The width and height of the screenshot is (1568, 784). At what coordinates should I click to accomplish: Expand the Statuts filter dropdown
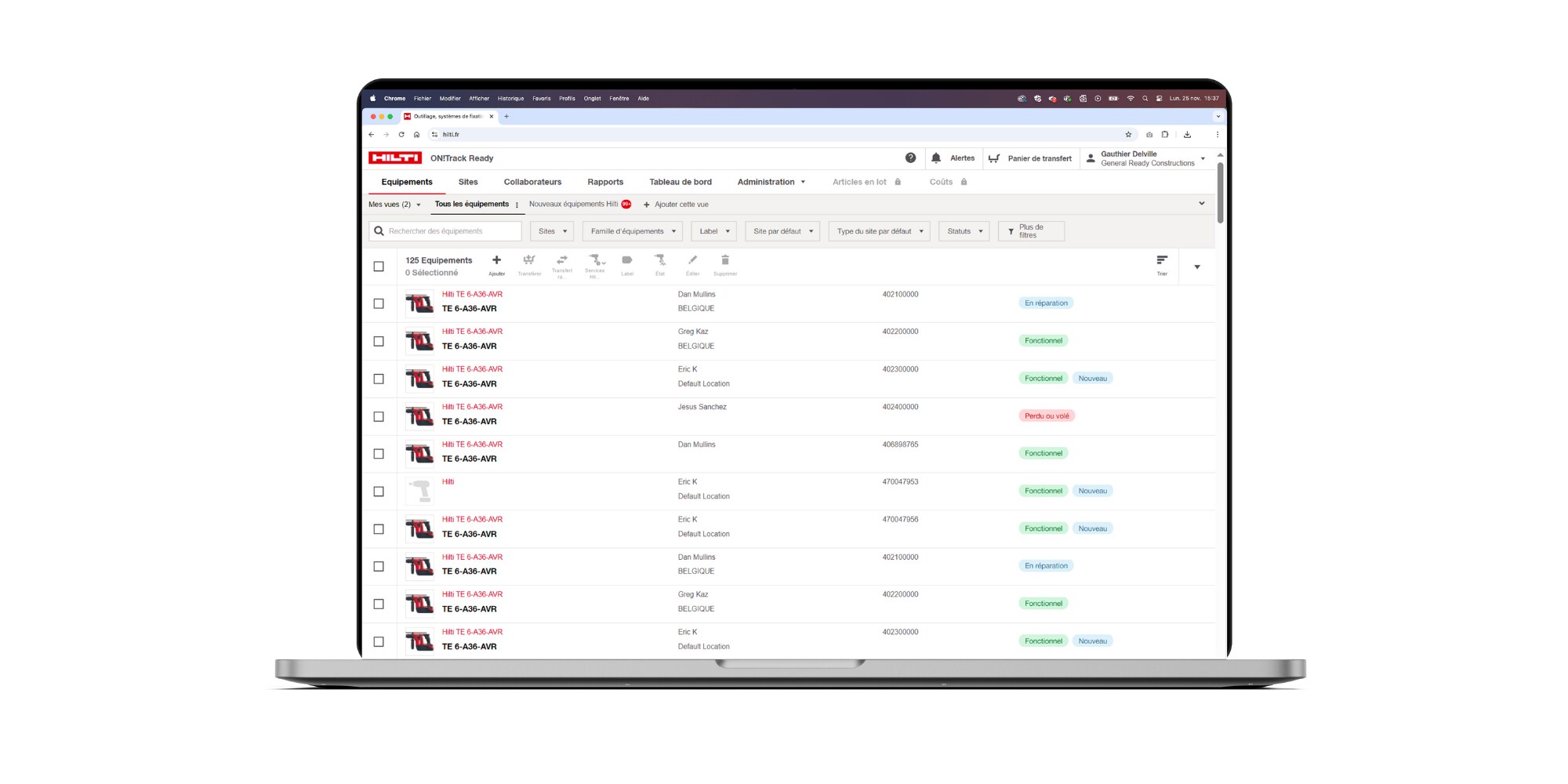[x=964, y=231]
